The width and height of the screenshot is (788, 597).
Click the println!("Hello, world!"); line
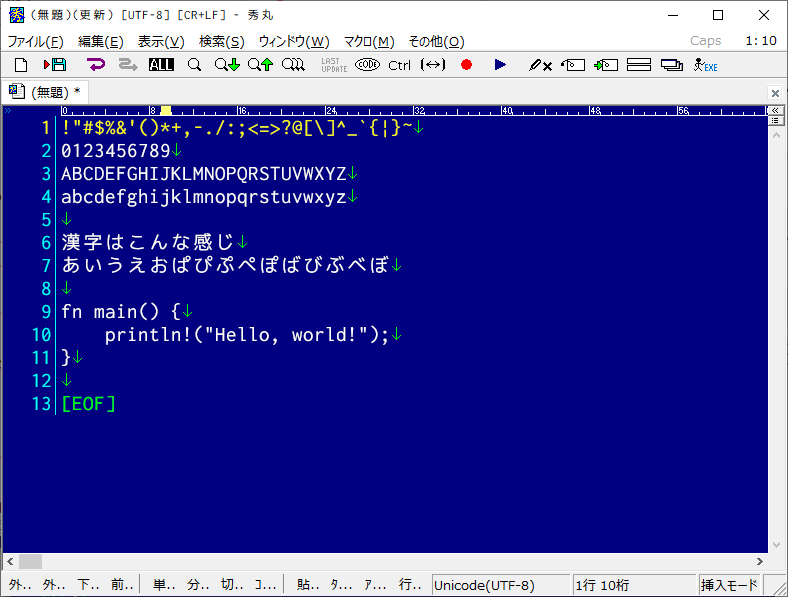[247, 335]
